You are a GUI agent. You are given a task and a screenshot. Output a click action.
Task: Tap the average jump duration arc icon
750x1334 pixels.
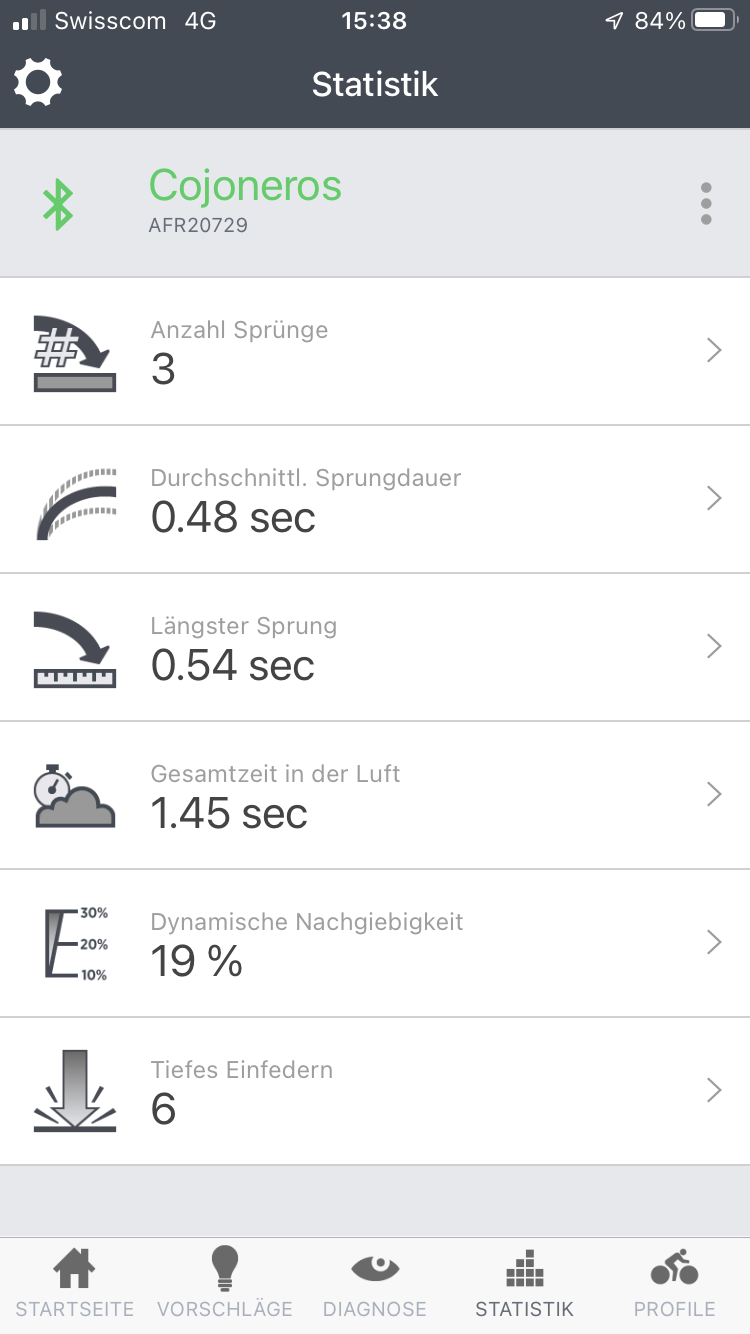[x=76, y=500]
